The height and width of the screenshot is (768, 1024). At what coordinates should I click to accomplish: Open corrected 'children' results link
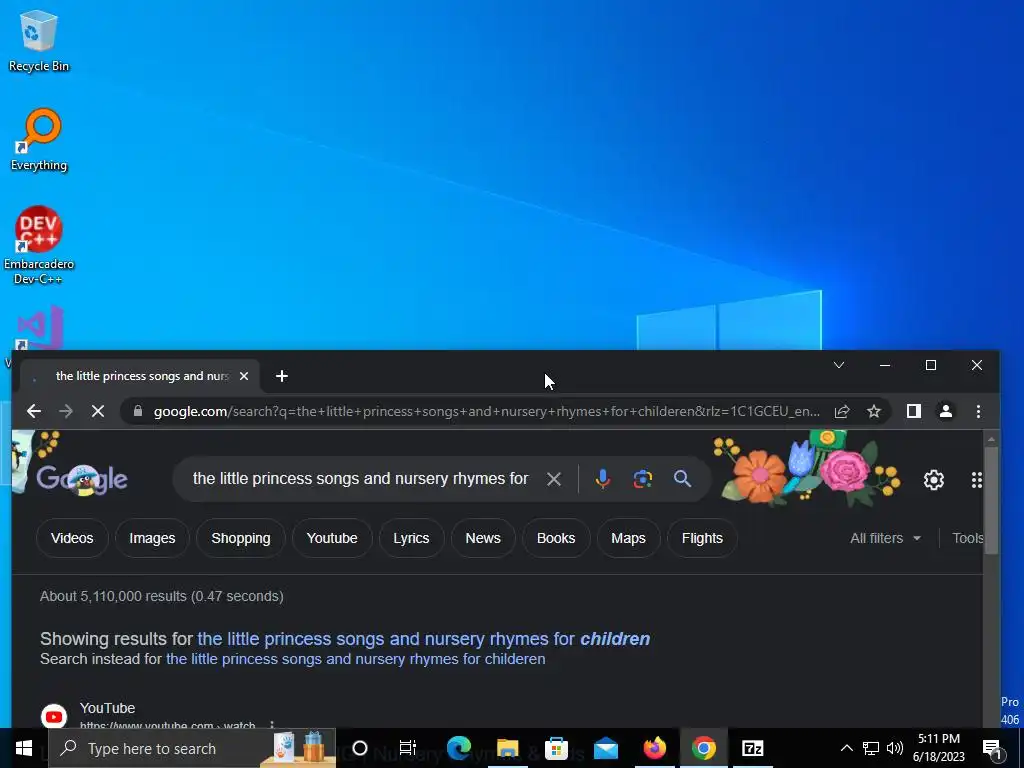coord(424,639)
